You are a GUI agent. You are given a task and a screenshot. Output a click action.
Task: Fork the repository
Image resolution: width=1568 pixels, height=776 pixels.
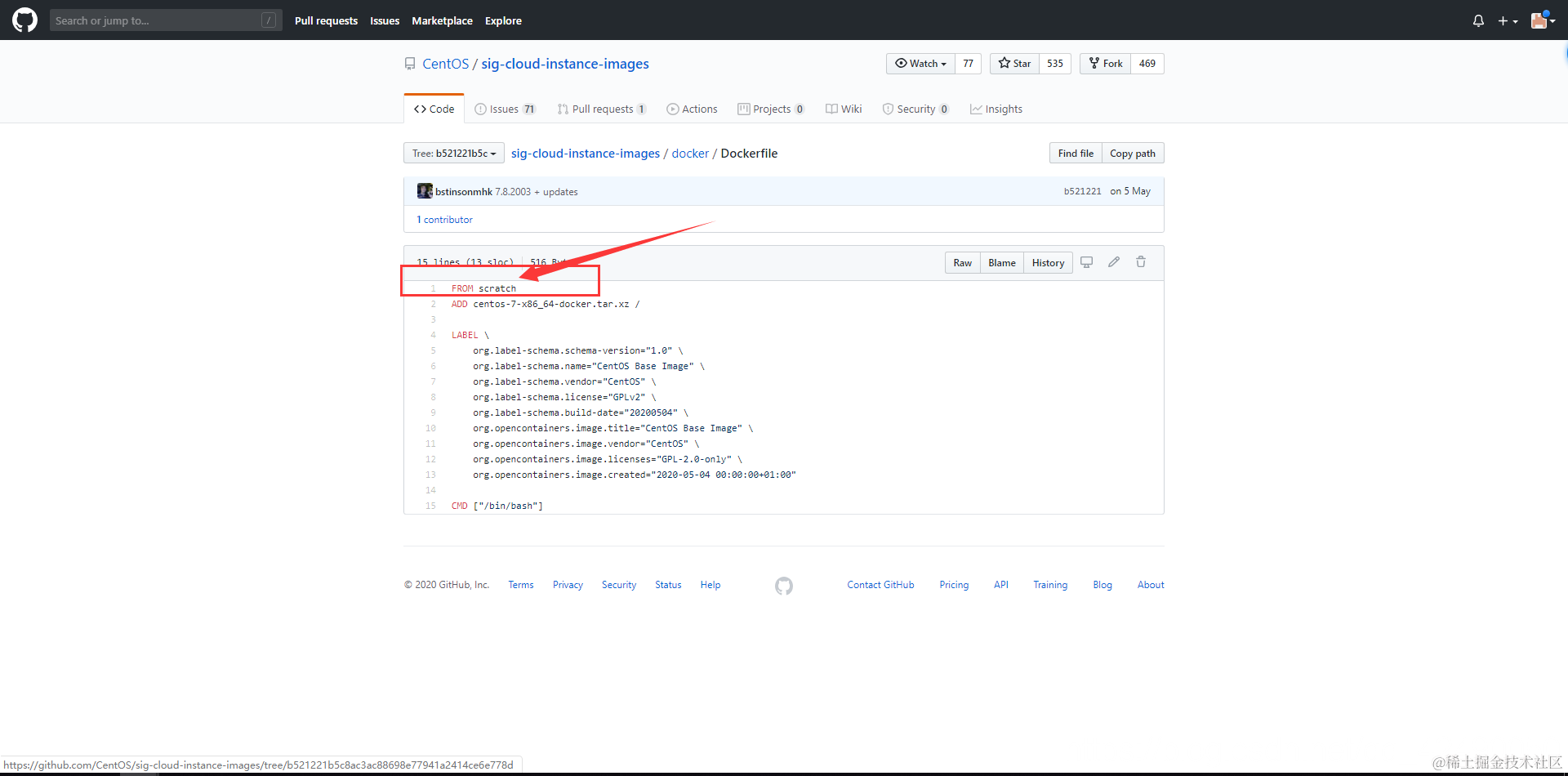tap(1106, 64)
